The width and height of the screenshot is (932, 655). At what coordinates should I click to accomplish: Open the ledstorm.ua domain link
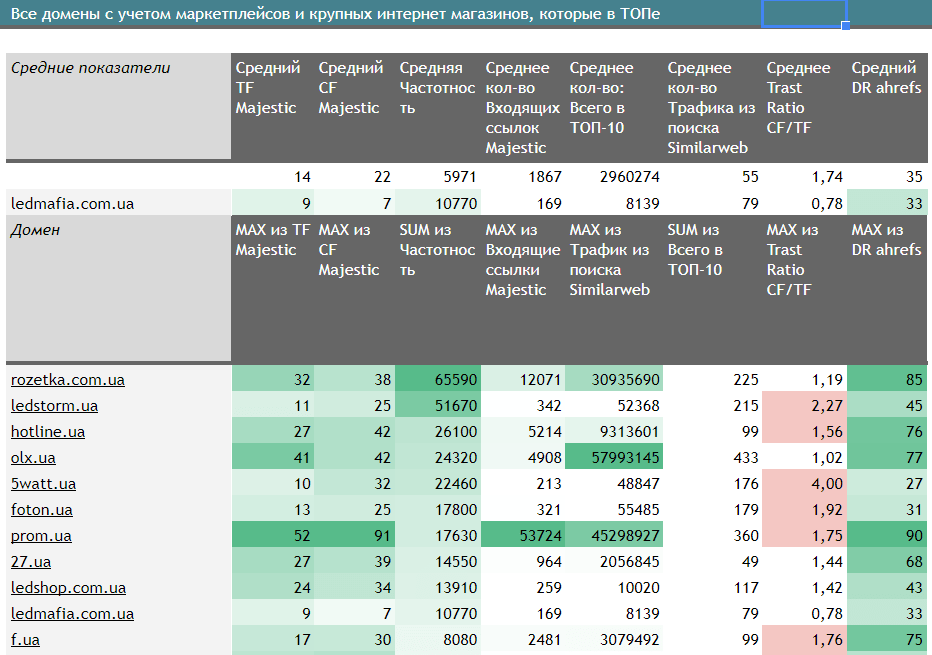point(54,406)
